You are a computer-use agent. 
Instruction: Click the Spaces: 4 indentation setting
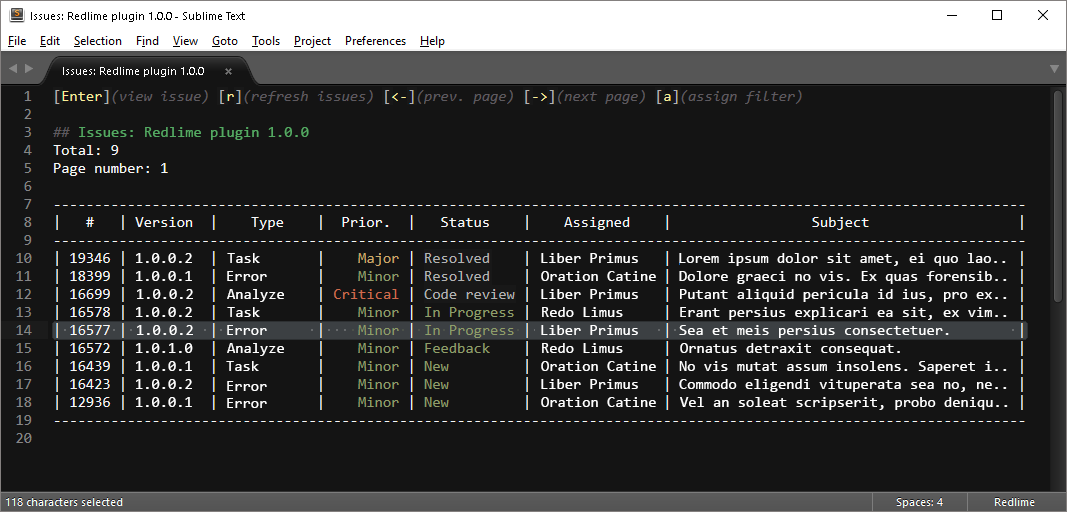pos(919,502)
